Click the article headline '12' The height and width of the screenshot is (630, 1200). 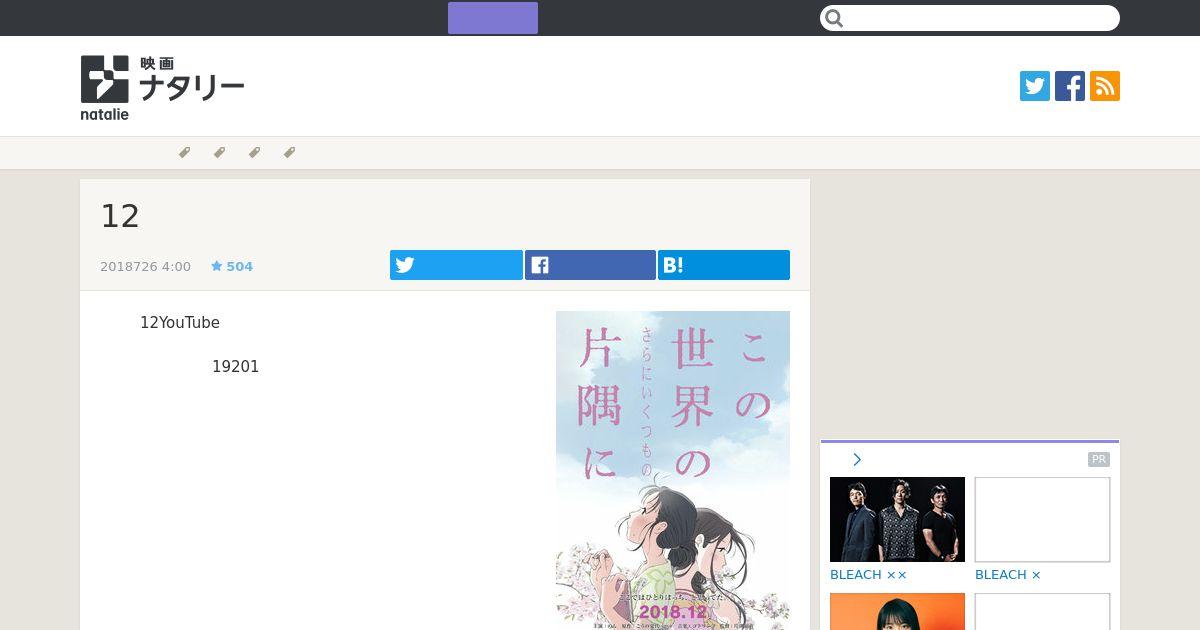[120, 216]
